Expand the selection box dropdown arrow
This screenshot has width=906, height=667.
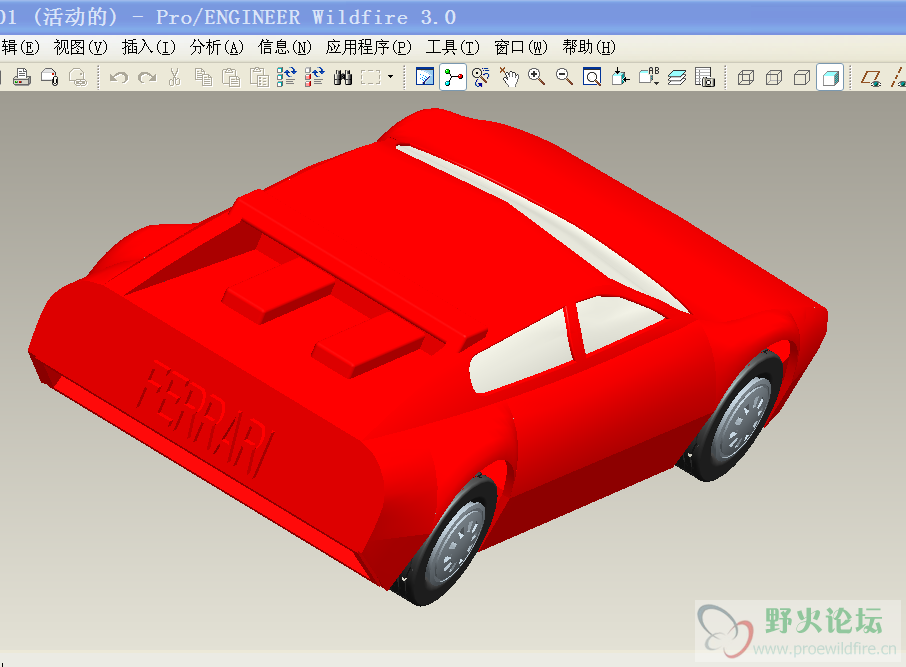pyautogui.click(x=391, y=77)
